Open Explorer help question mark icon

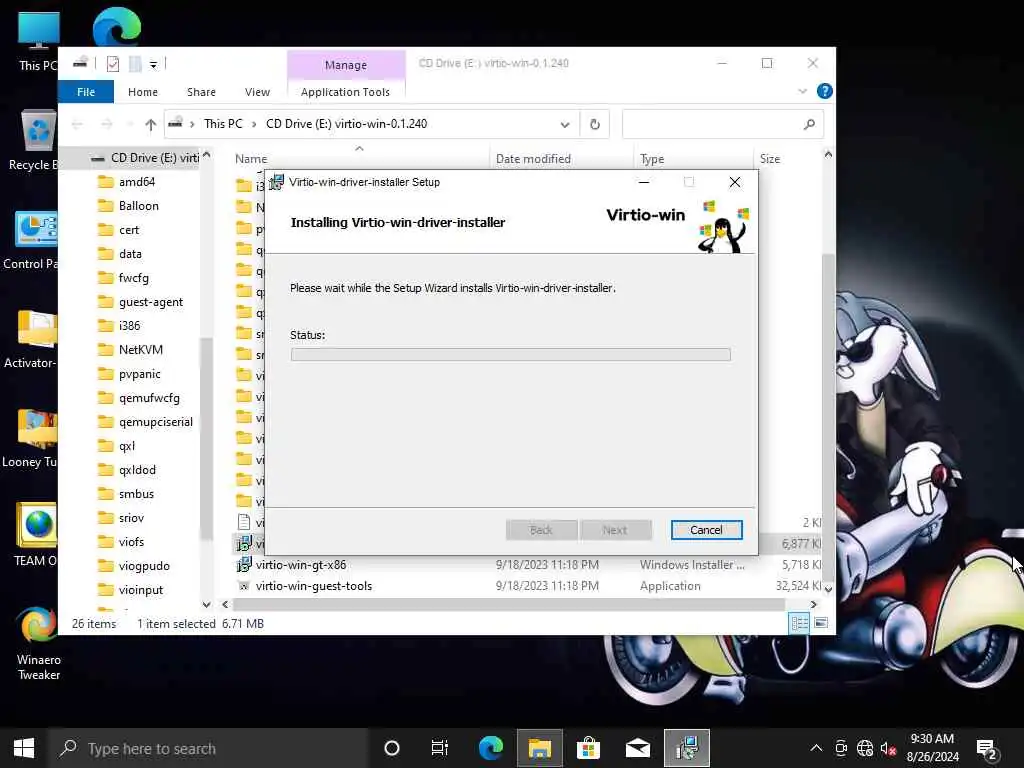tap(824, 91)
